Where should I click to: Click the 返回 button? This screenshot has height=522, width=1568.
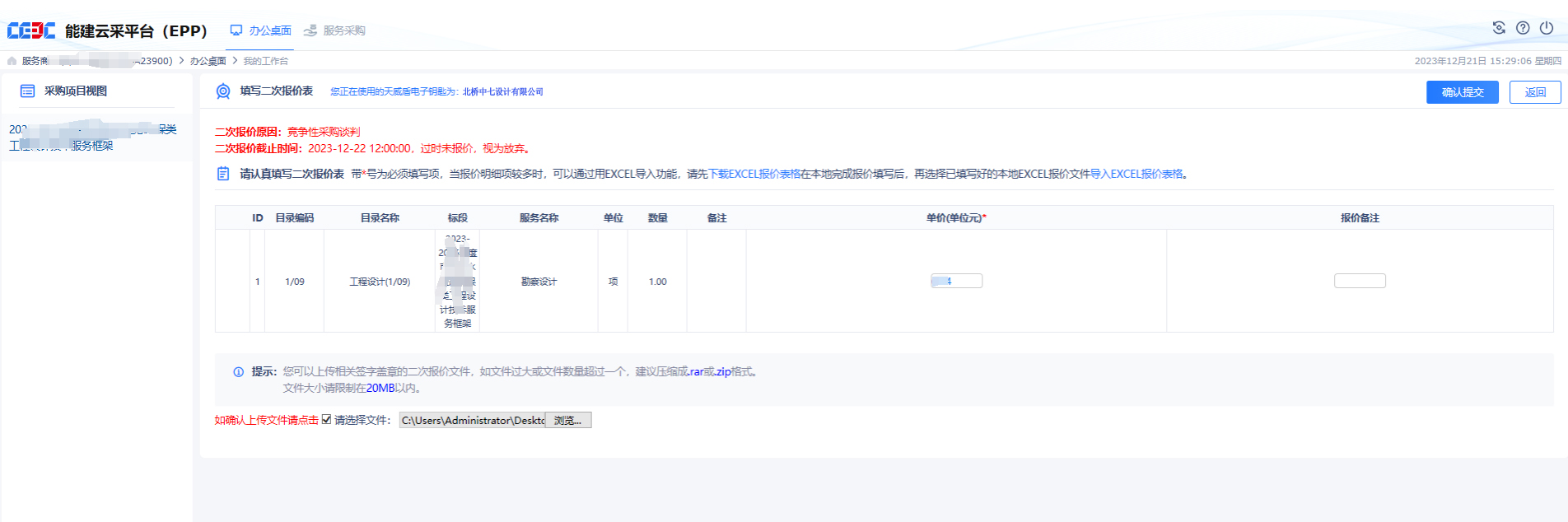click(x=1534, y=92)
